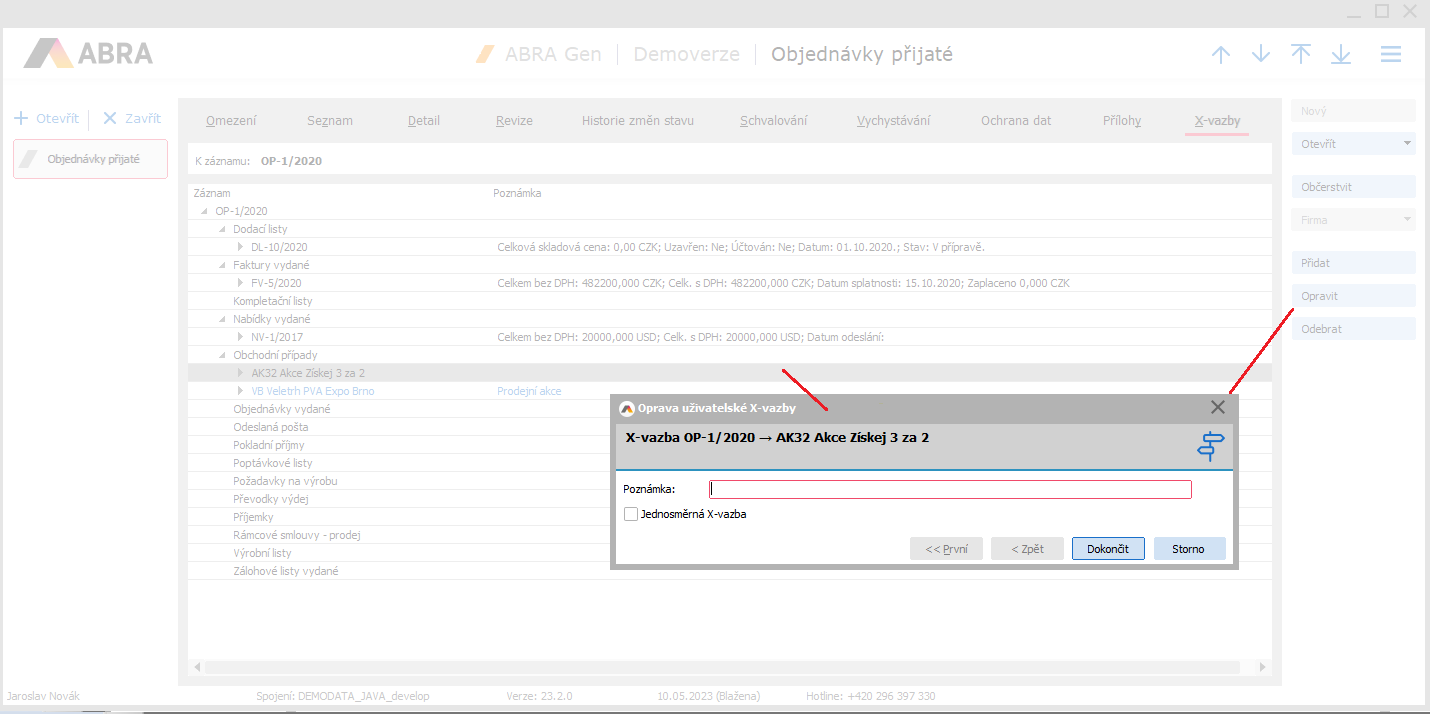The height and width of the screenshot is (714, 1430).
Task: Select the VB Veletrh PVA Expo Brno row
Action: coord(313,391)
